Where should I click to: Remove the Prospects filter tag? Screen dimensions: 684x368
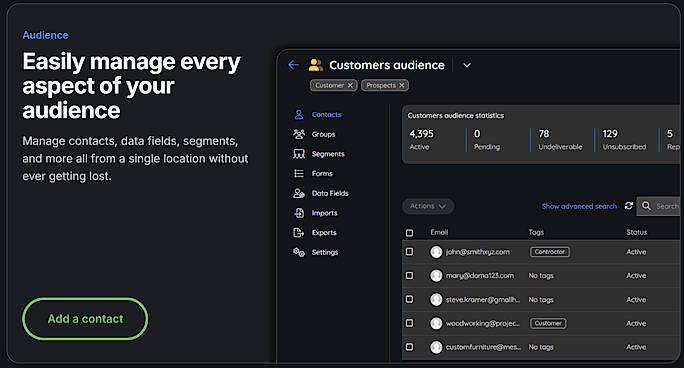(x=402, y=85)
